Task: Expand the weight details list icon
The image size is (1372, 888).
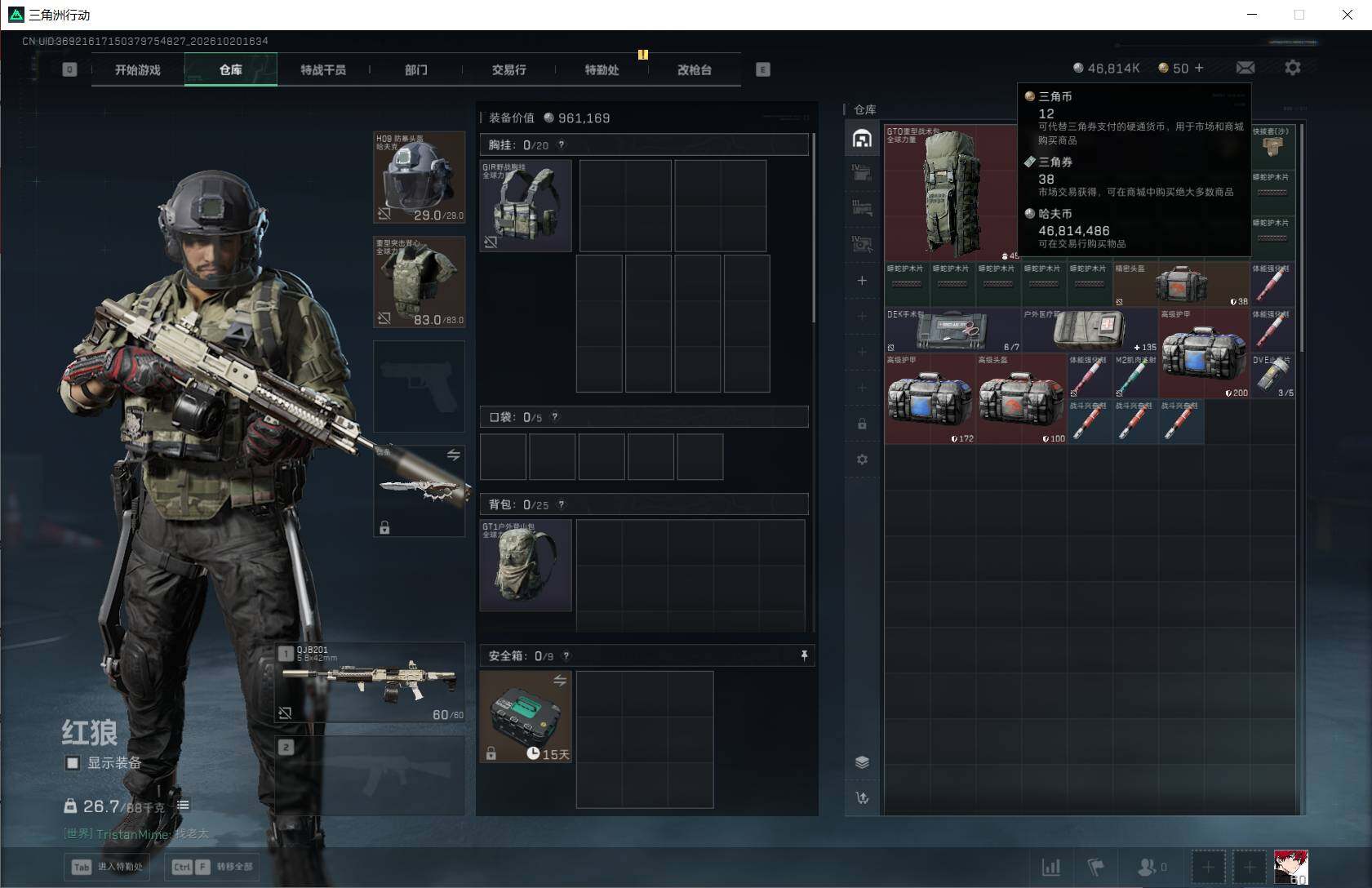Action: click(183, 806)
